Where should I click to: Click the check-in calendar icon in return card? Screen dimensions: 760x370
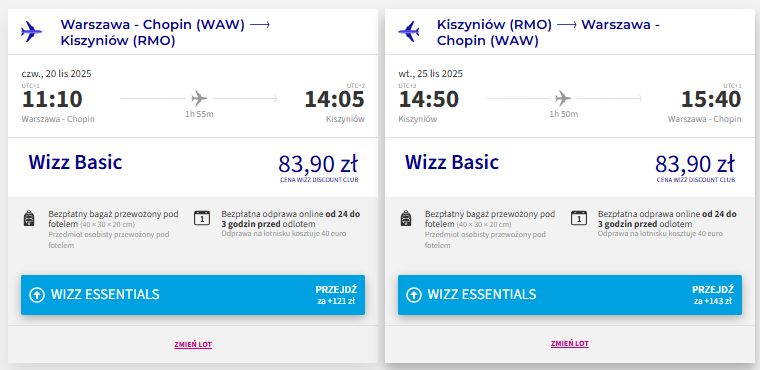pos(579,218)
